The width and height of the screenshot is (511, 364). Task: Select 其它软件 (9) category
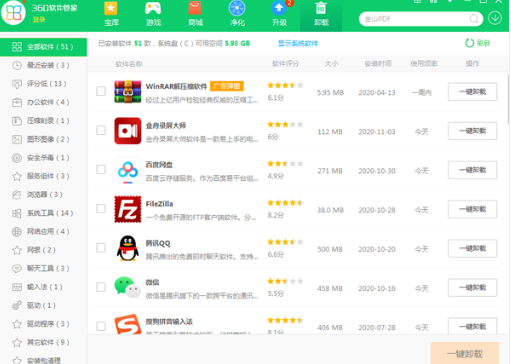pos(43,342)
